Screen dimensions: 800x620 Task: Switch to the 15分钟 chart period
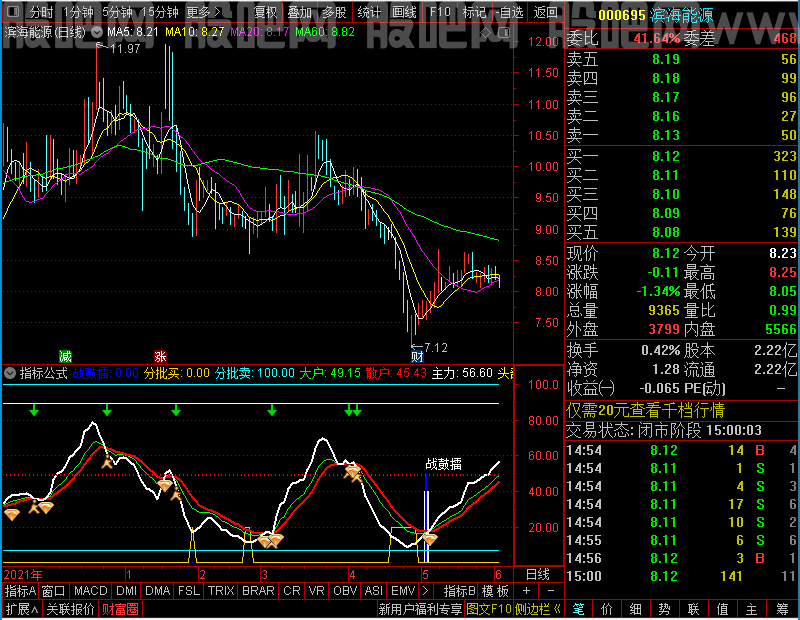tap(160, 12)
